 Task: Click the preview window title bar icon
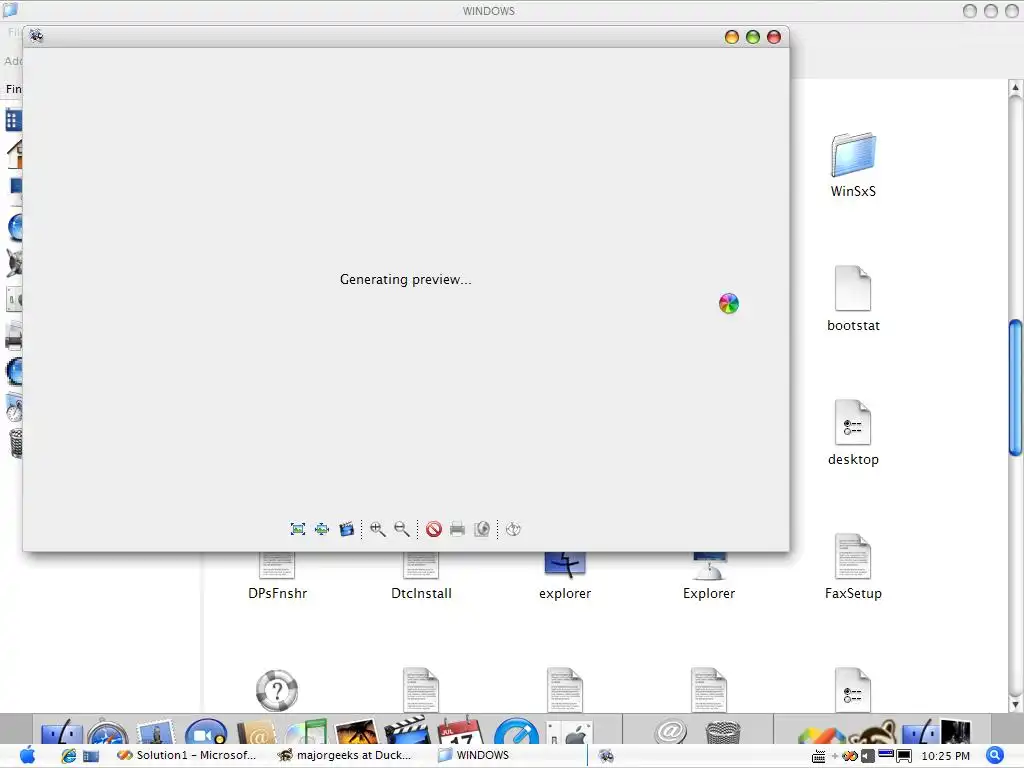37,36
